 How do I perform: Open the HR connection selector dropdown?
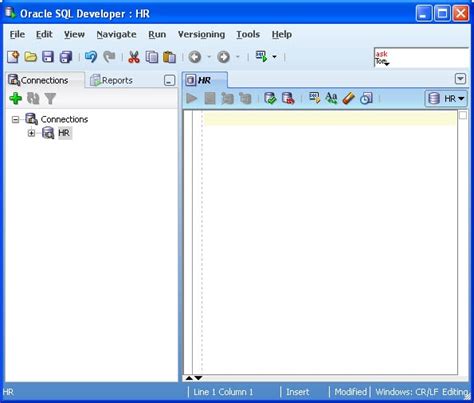coord(446,98)
